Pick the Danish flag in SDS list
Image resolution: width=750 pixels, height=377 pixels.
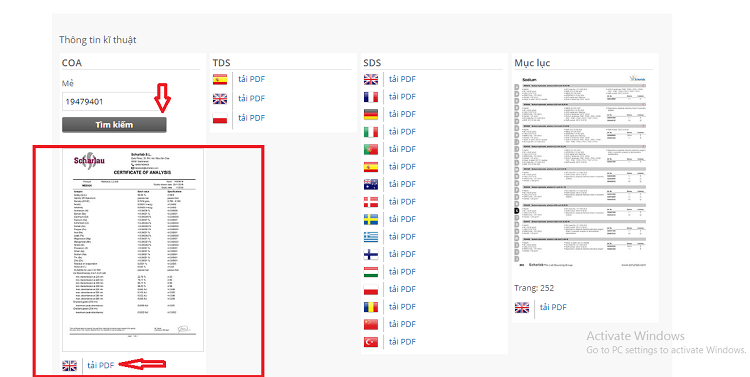pyautogui.click(x=371, y=202)
